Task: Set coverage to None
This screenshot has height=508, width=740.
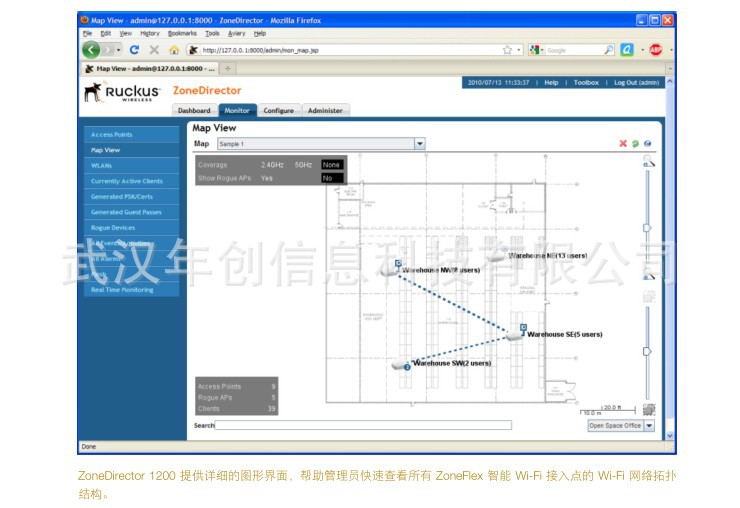Action: [331, 165]
